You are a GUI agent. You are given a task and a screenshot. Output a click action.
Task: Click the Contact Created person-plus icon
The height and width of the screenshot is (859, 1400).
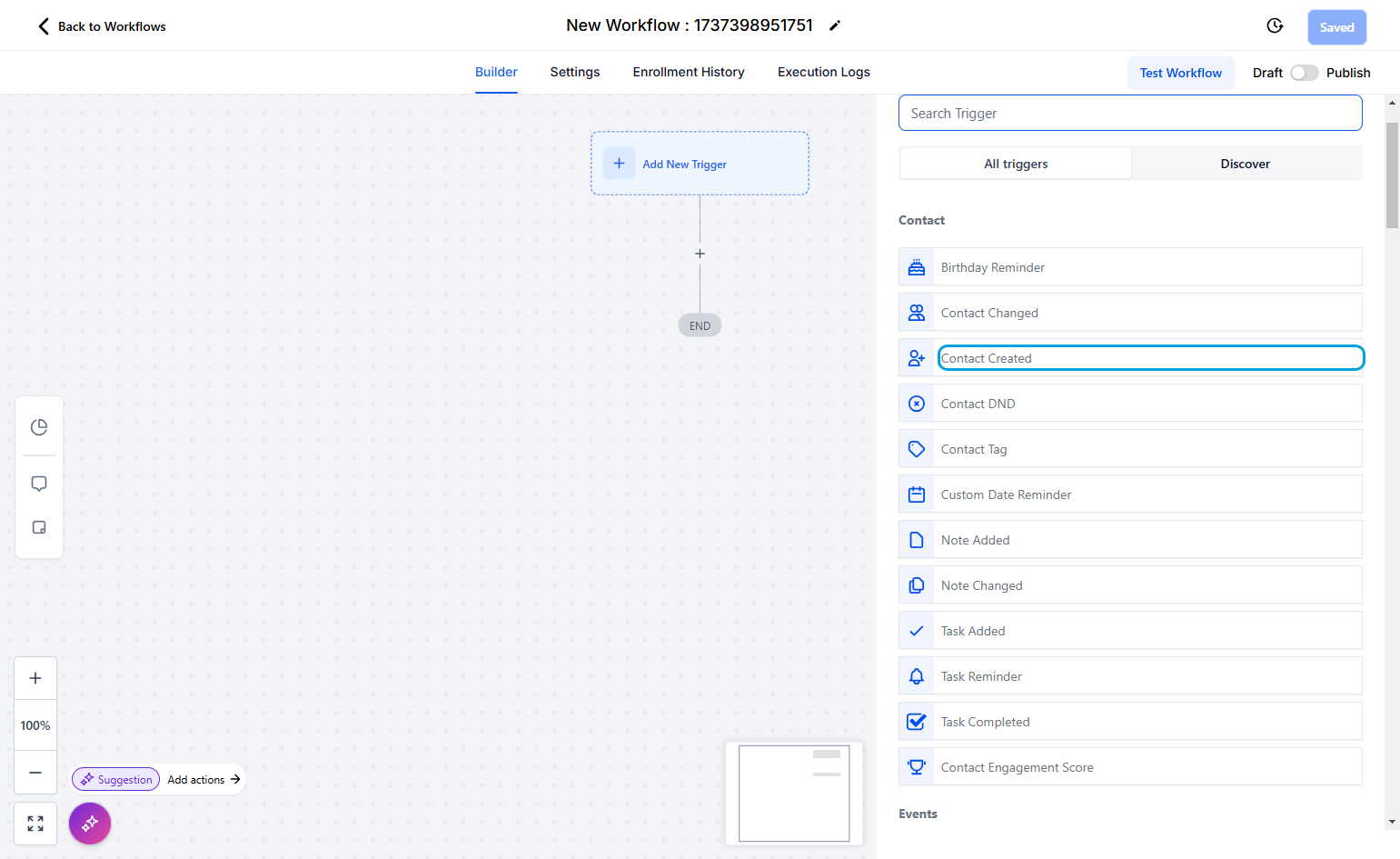point(917,358)
